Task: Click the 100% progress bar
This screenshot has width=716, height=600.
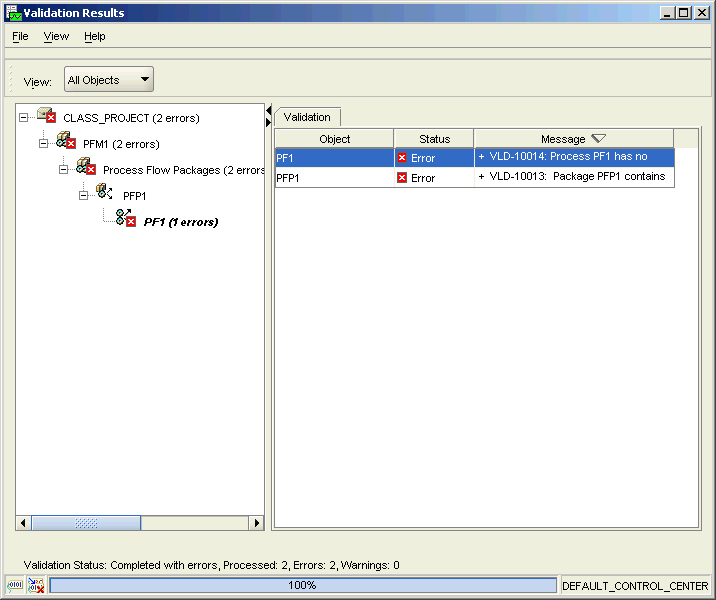Action: click(302, 586)
